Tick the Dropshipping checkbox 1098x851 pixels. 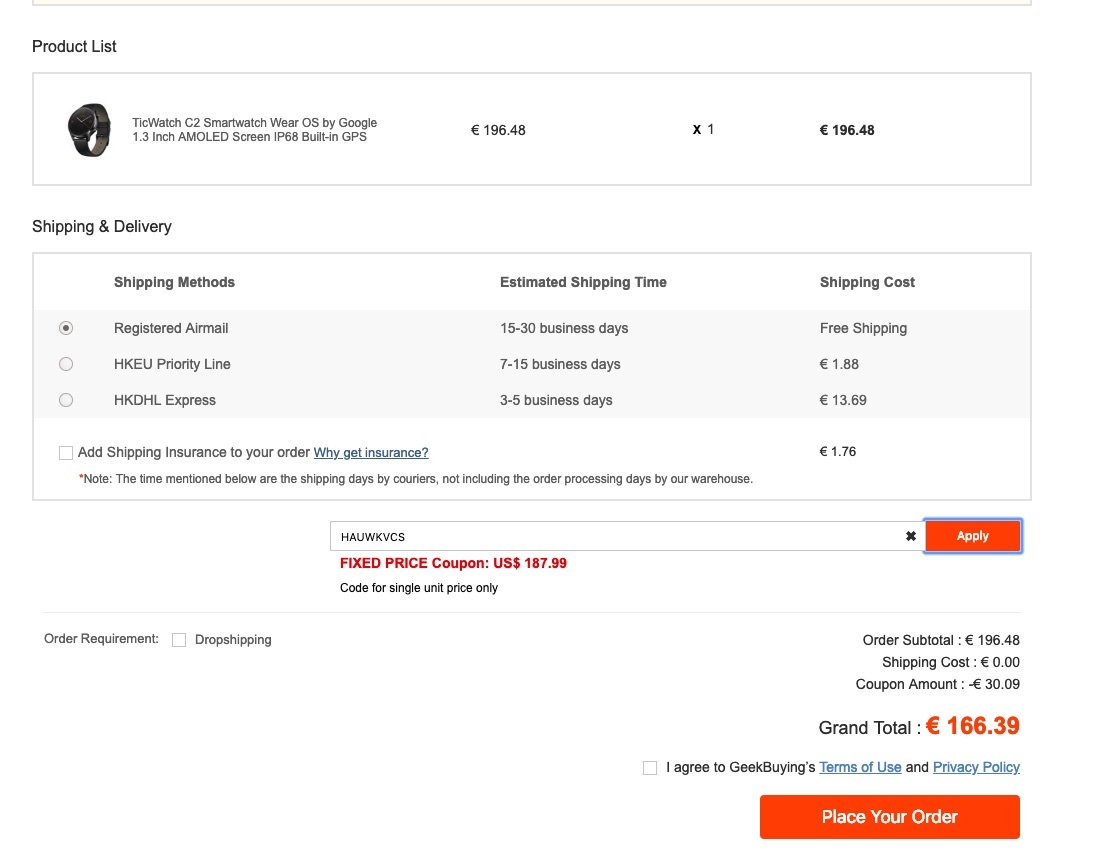coord(179,640)
